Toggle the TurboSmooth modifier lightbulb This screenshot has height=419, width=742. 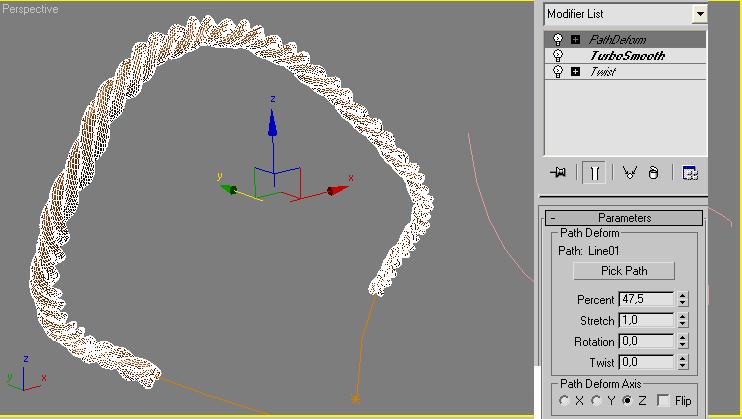pos(558,56)
